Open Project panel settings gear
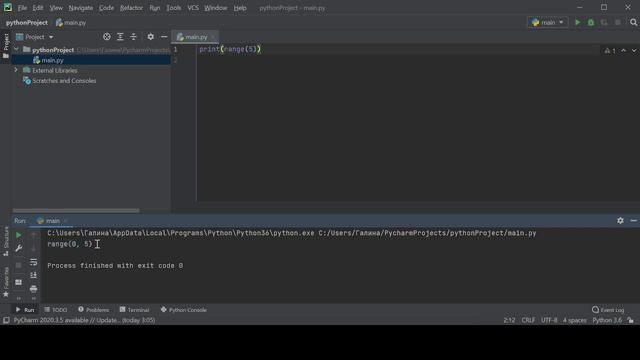The height and width of the screenshot is (360, 640). tap(151, 37)
